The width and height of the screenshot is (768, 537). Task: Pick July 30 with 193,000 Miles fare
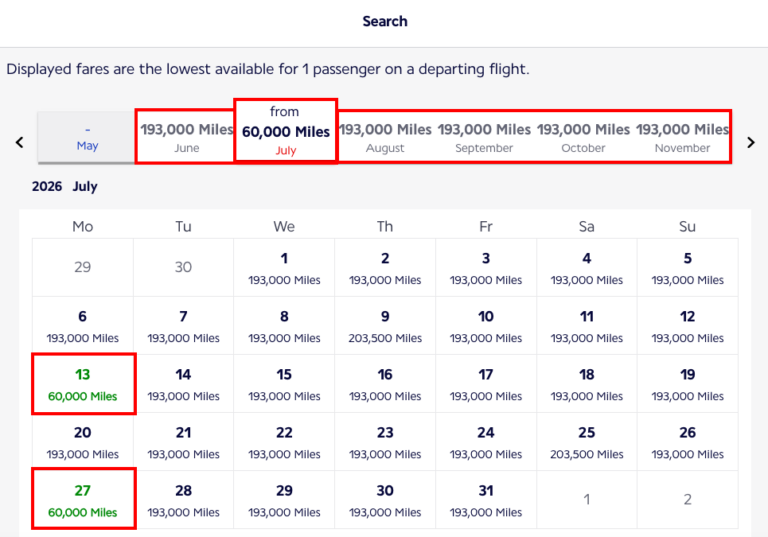click(x=385, y=500)
